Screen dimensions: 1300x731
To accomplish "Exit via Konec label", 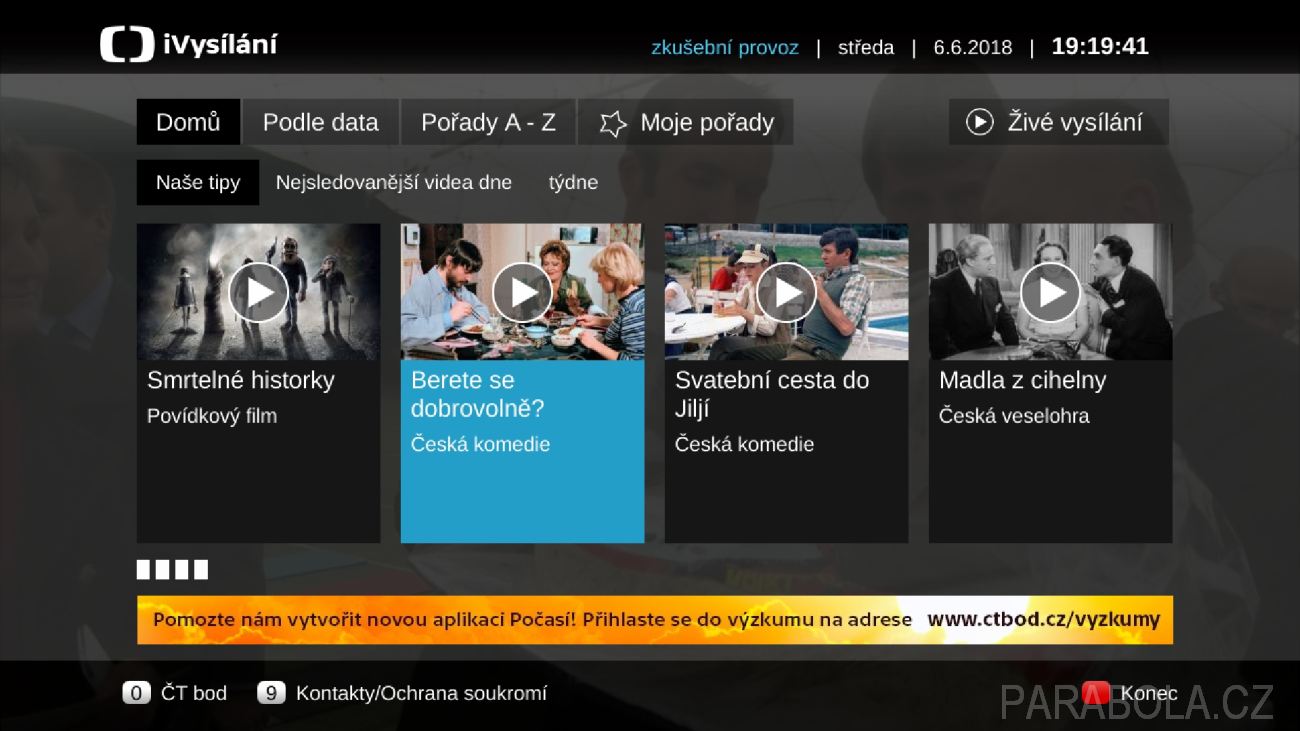I will point(1149,693).
